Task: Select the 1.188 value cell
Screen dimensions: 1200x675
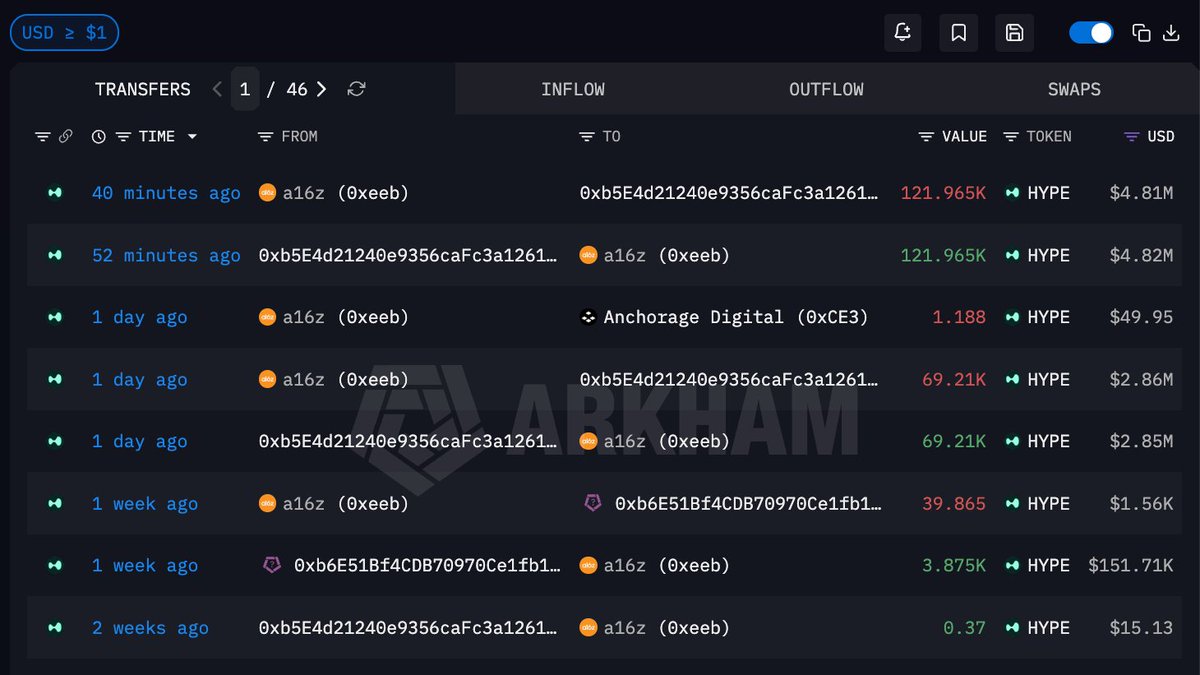Action: tap(959, 317)
